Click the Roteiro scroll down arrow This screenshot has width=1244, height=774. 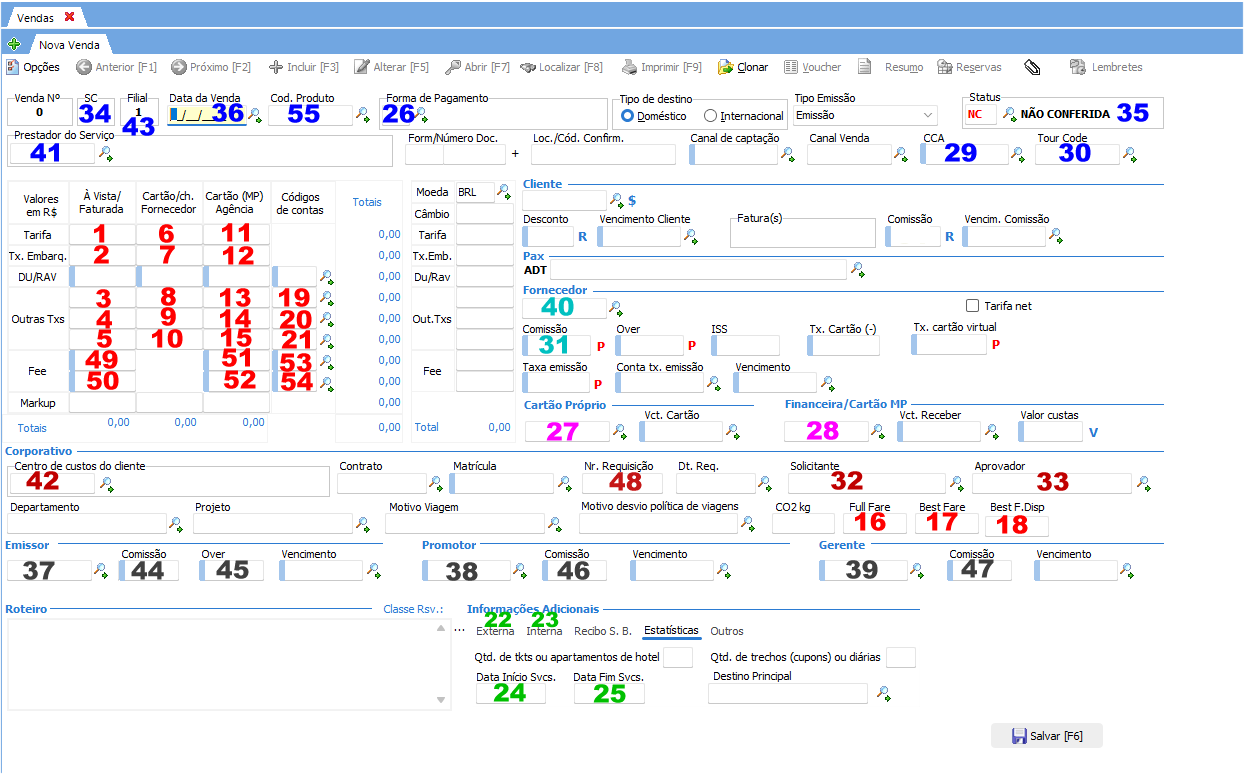click(x=443, y=701)
